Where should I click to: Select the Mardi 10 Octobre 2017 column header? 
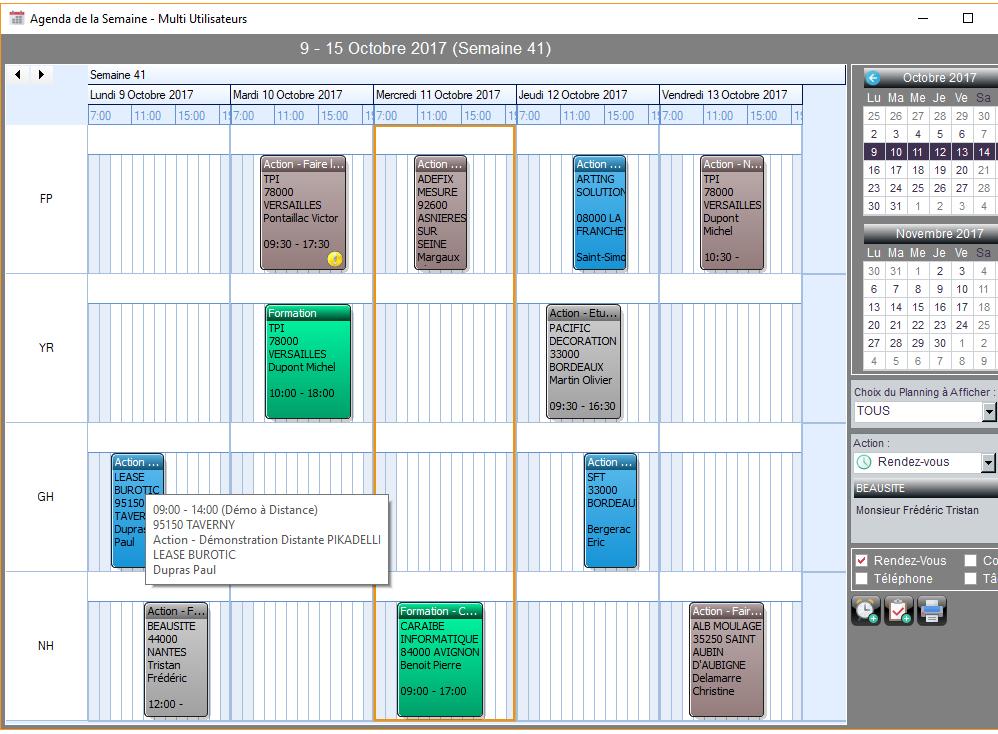point(302,95)
